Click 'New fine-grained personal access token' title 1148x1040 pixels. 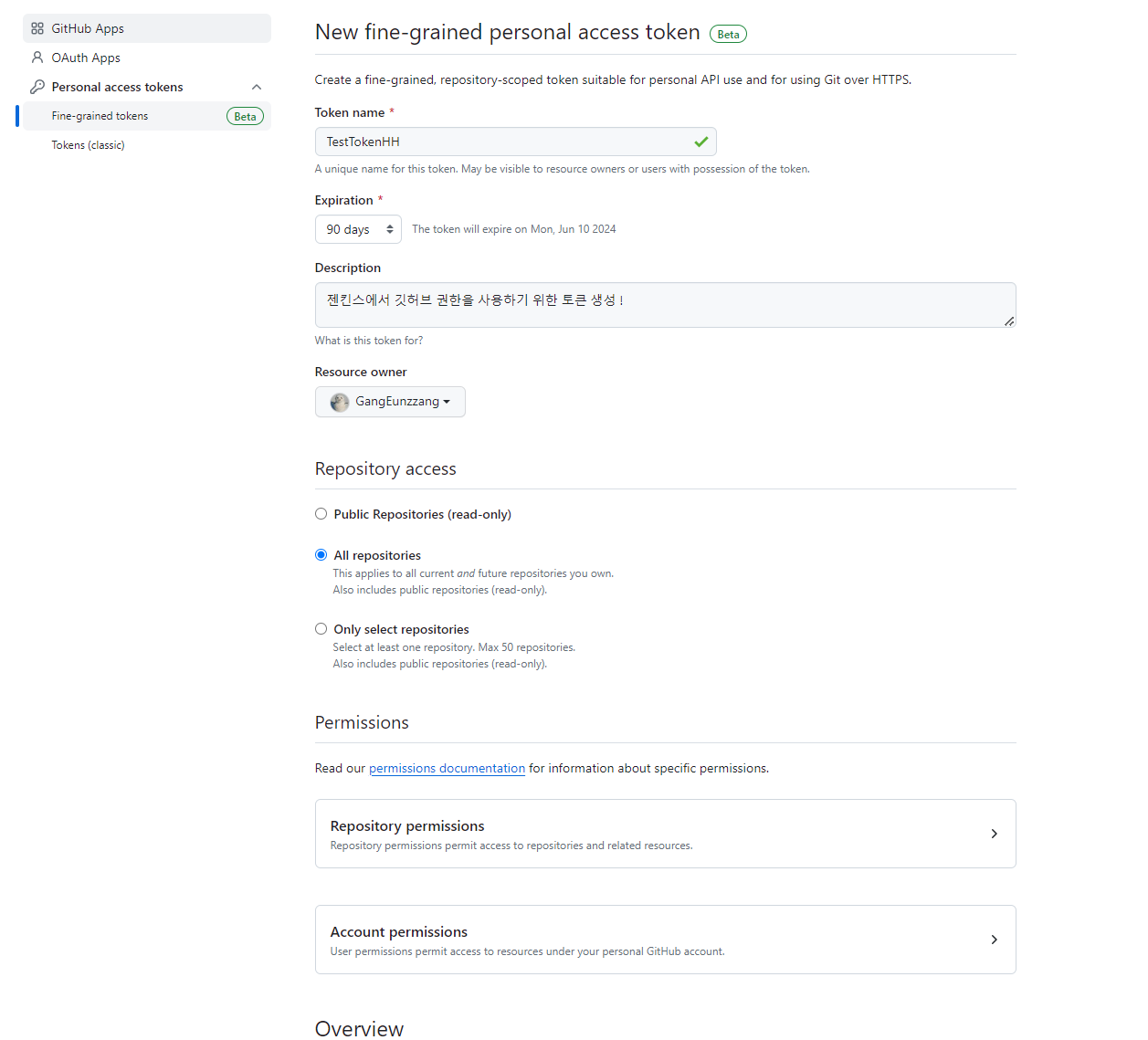507,32
